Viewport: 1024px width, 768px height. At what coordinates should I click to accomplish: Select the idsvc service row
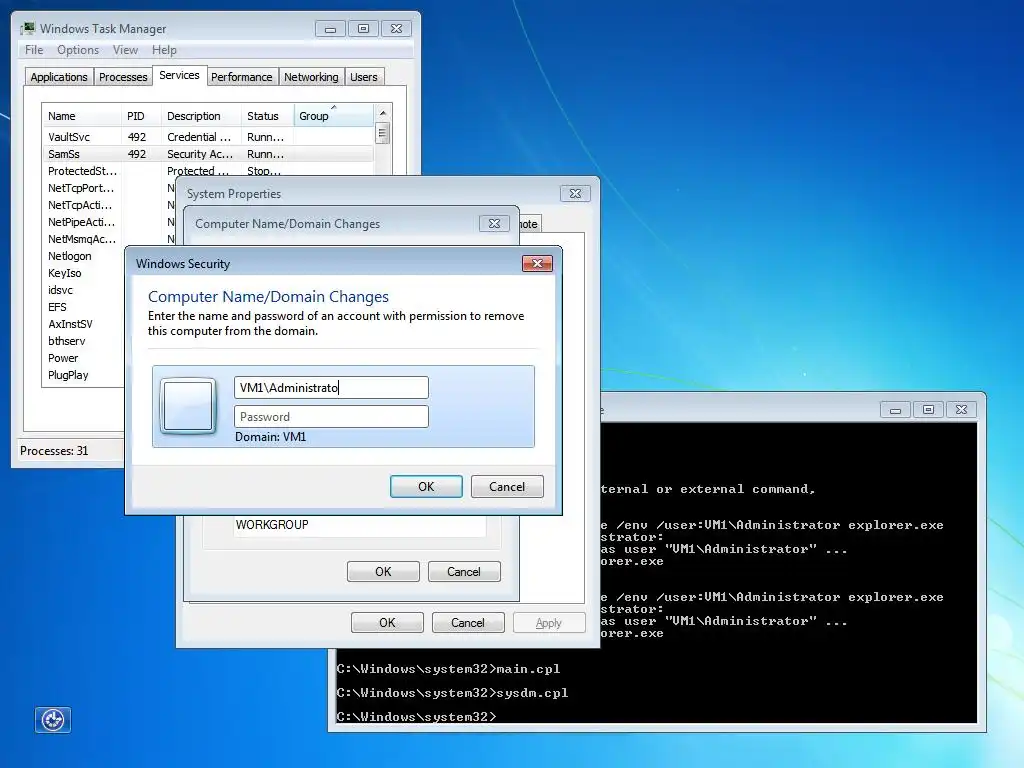point(83,290)
